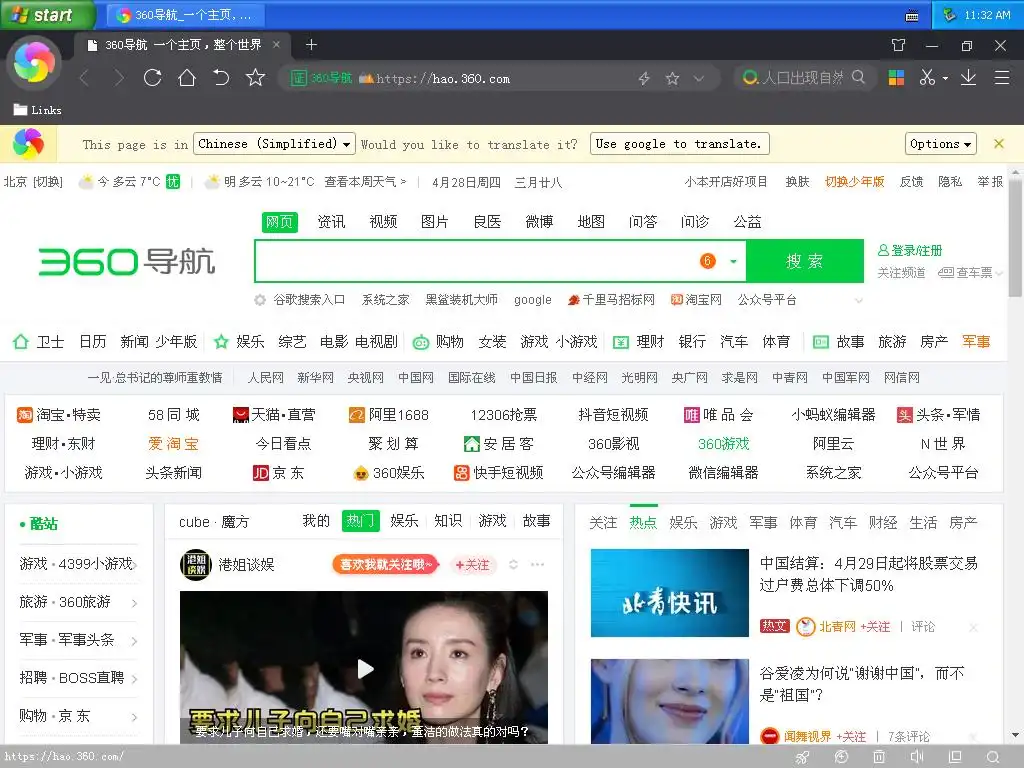Open 北青快讯 news thumbnail
Image resolution: width=1024 pixels, height=768 pixels.
click(669, 592)
